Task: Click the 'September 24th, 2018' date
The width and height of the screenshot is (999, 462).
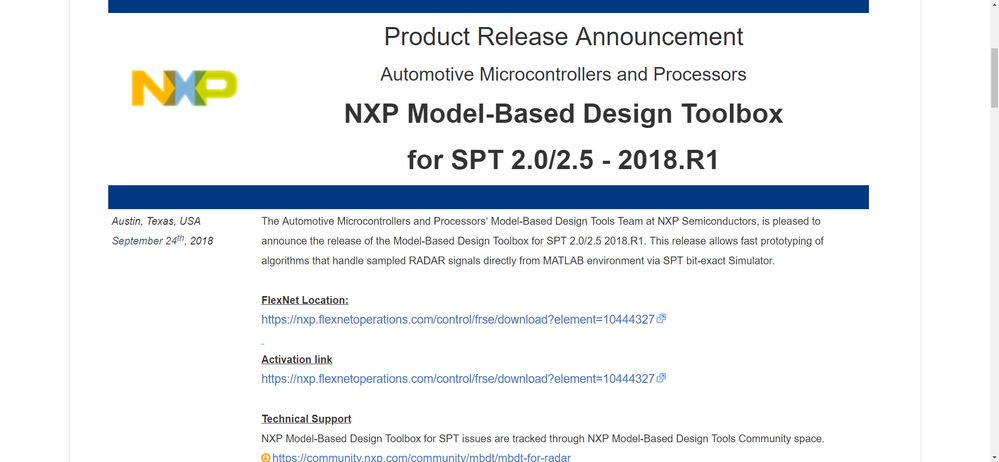Action: (162, 241)
